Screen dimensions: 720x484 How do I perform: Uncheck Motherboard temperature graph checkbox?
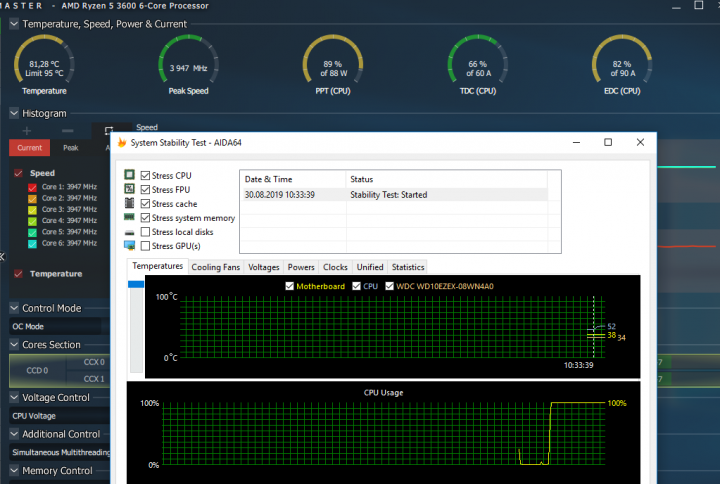289,286
